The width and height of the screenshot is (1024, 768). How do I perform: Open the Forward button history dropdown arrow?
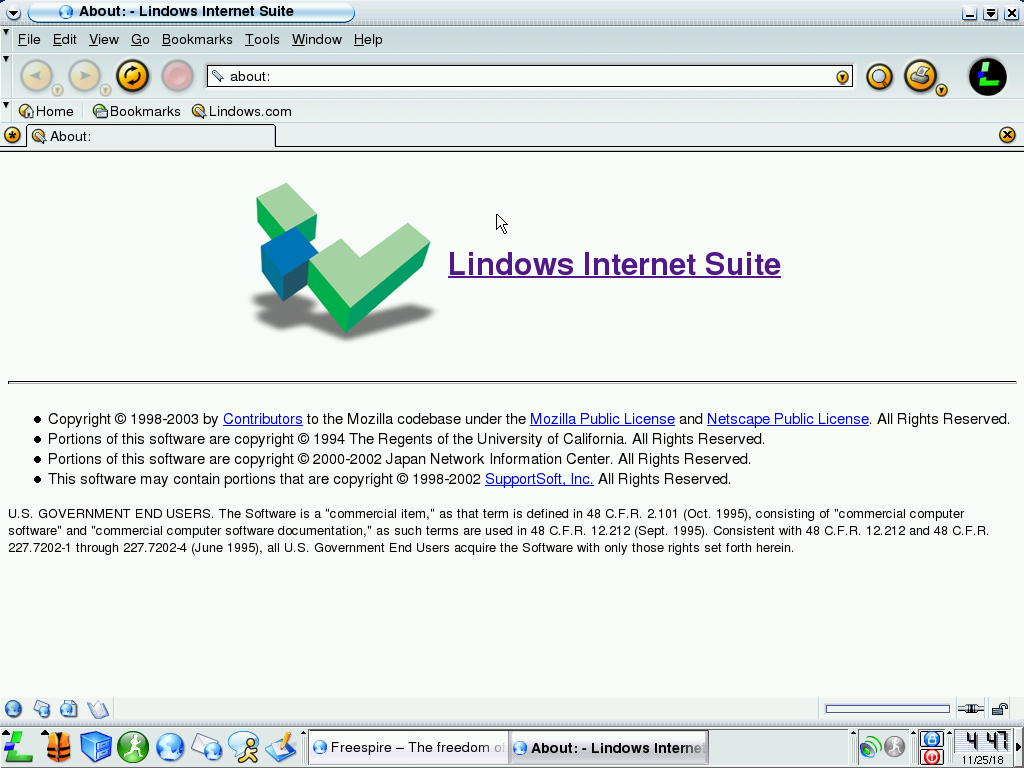tap(105, 89)
